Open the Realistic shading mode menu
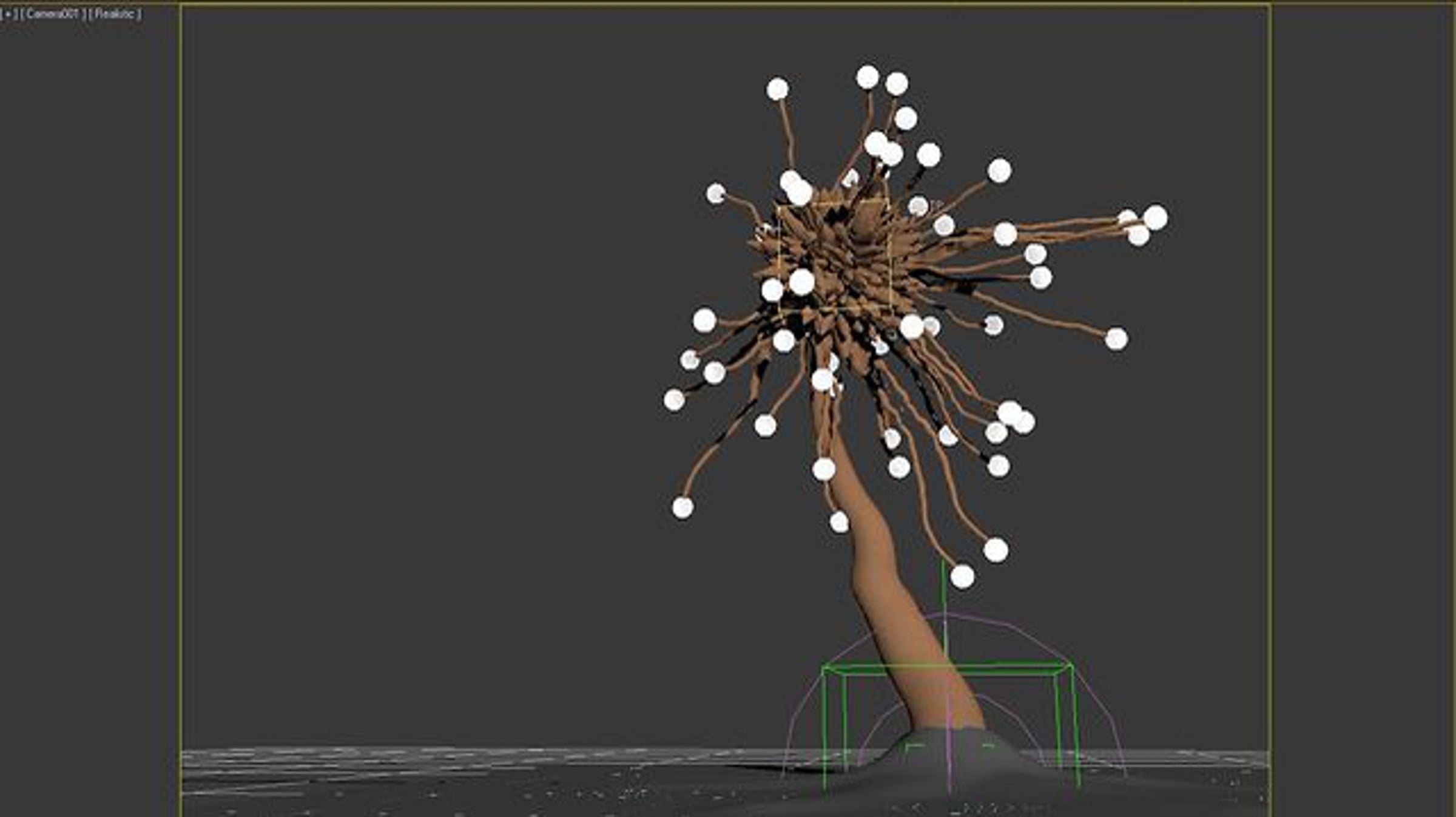 tap(115, 14)
